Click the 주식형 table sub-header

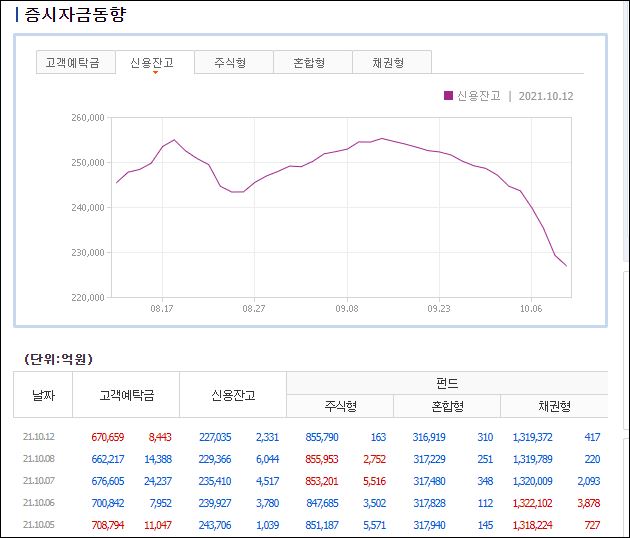(340, 406)
